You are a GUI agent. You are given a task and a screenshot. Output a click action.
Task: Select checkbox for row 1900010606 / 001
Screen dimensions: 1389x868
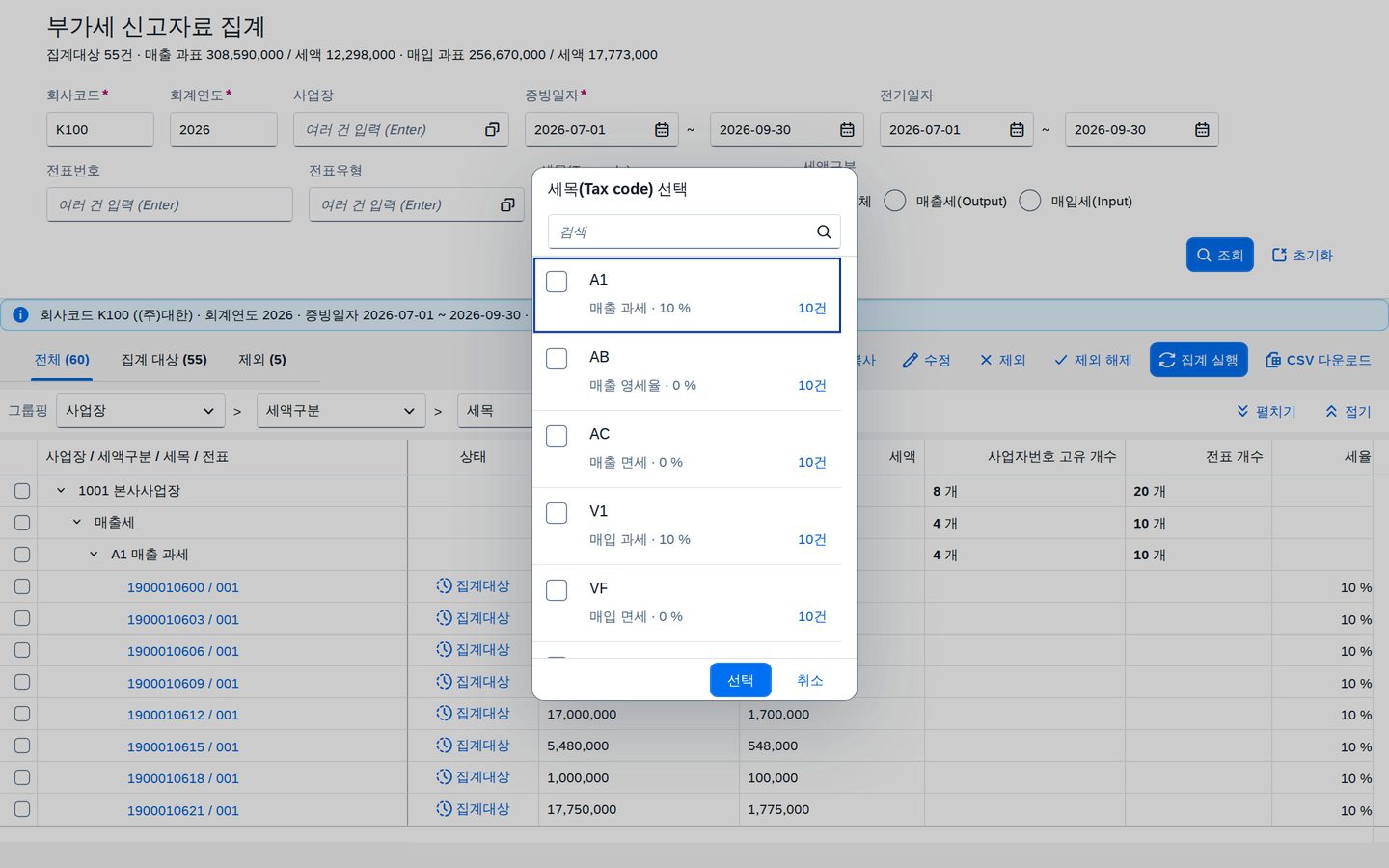[x=22, y=650]
